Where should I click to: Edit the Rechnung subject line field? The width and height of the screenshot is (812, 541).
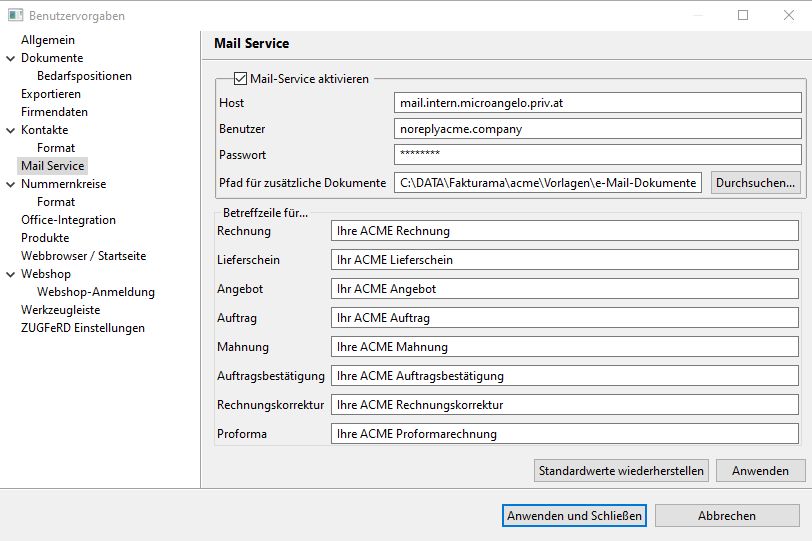point(564,231)
